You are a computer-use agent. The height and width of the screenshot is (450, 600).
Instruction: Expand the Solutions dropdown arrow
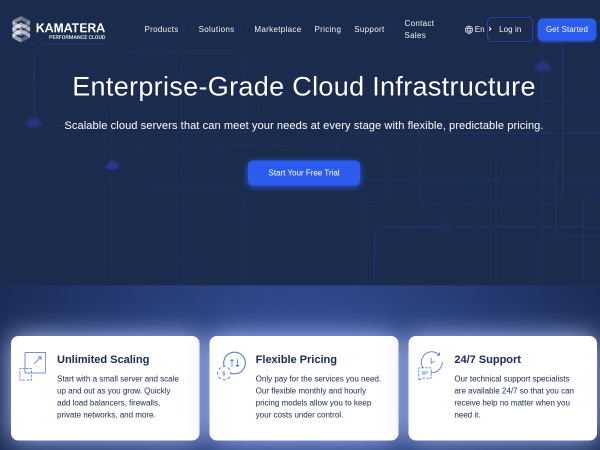(x=240, y=30)
